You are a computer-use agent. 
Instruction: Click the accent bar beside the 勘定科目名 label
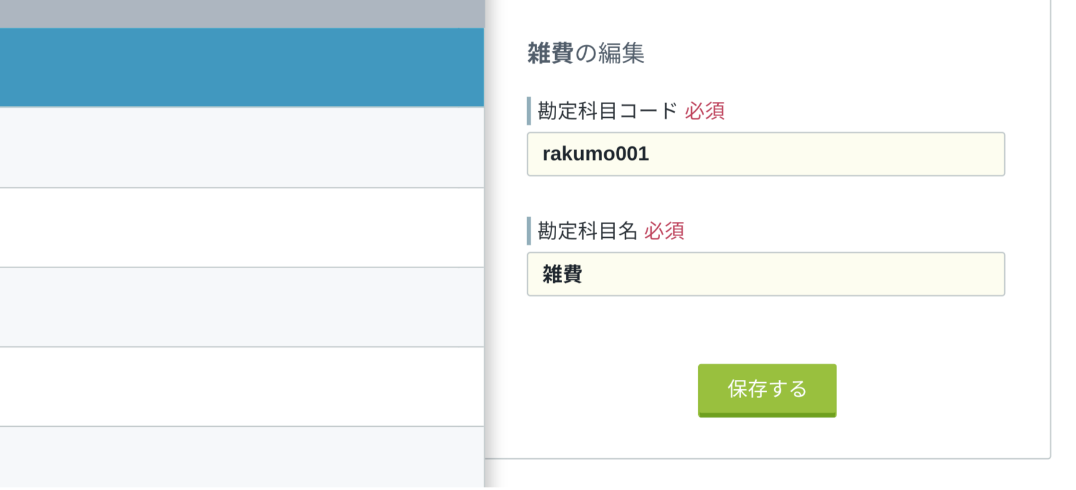coord(529,231)
